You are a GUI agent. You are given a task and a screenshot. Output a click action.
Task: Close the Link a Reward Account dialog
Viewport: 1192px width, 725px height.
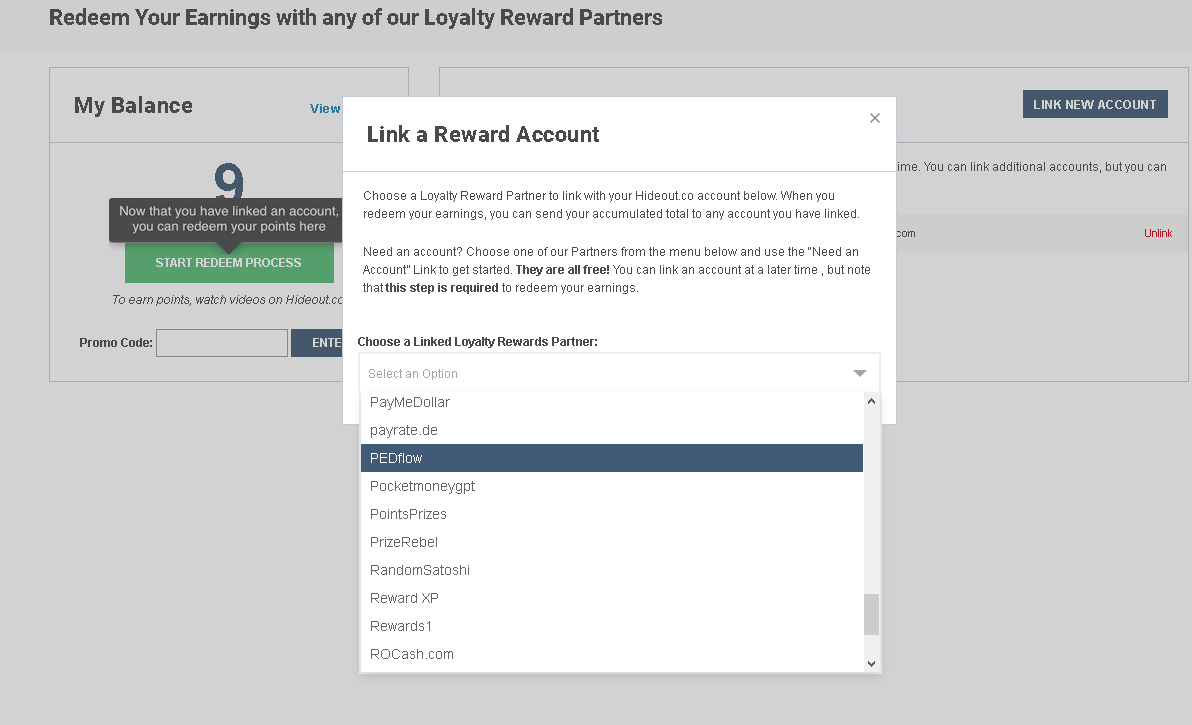point(875,118)
